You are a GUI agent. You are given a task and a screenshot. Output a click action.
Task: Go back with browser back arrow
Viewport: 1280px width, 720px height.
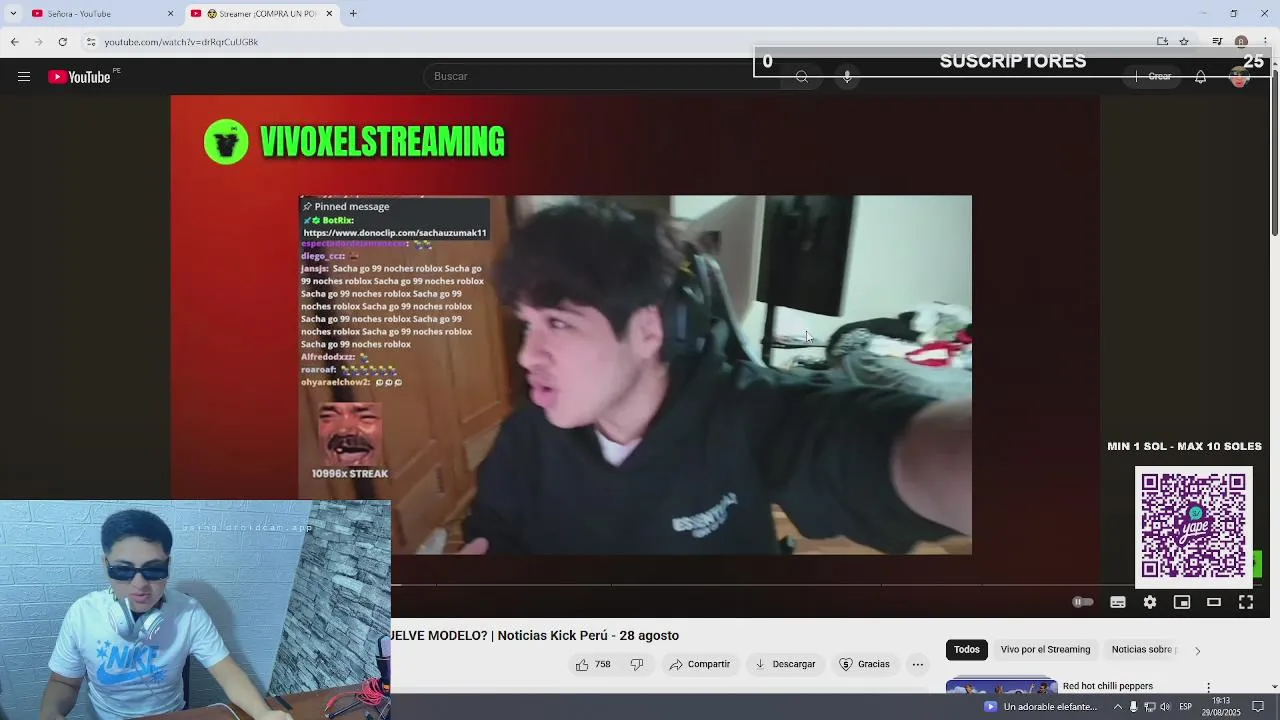point(14,42)
